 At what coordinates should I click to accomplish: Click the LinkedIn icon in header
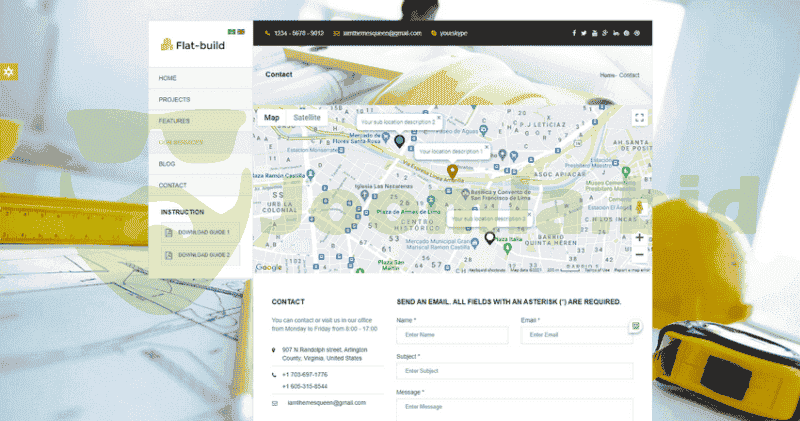pyautogui.click(x=616, y=33)
